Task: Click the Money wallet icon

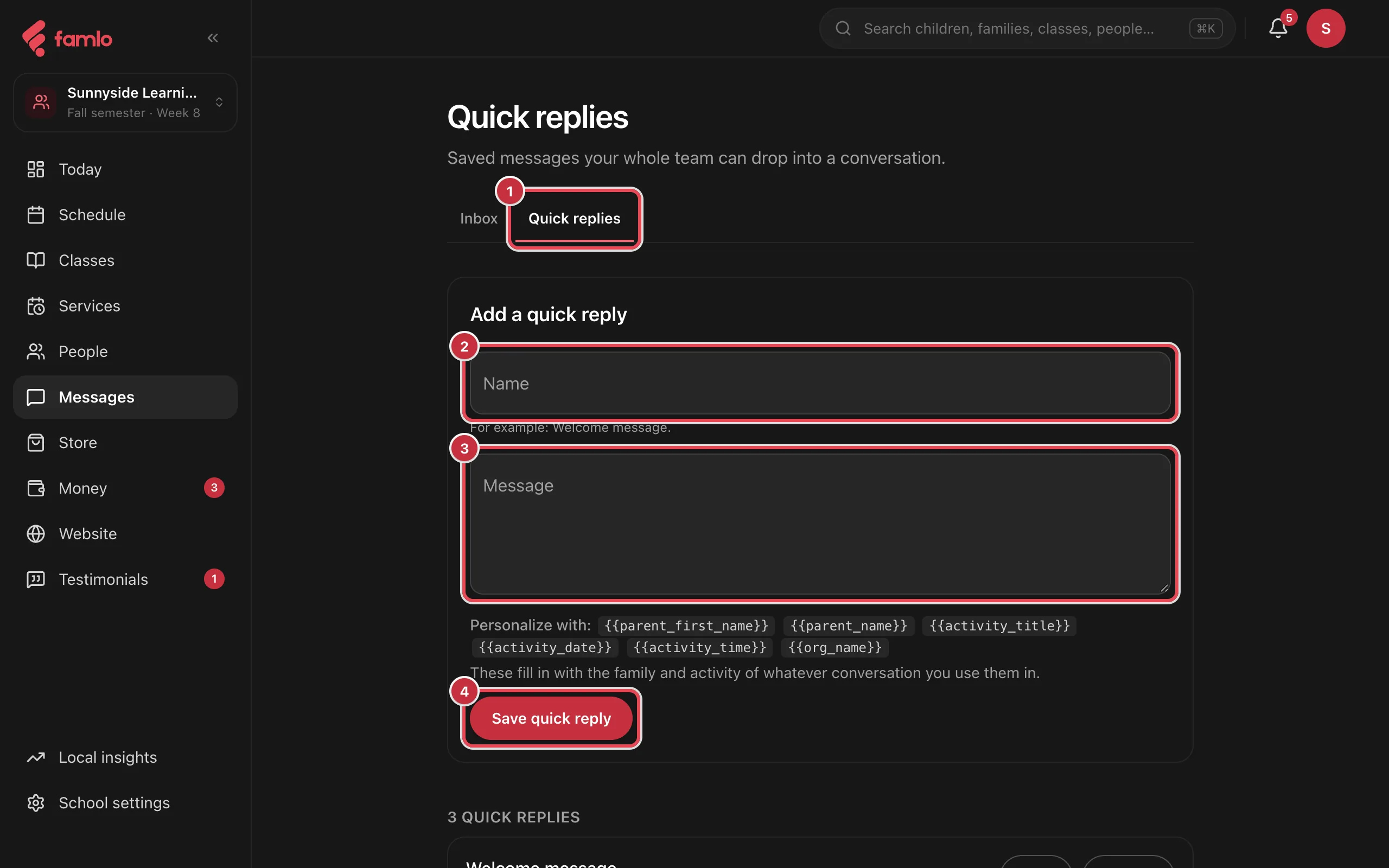Action: point(36,488)
